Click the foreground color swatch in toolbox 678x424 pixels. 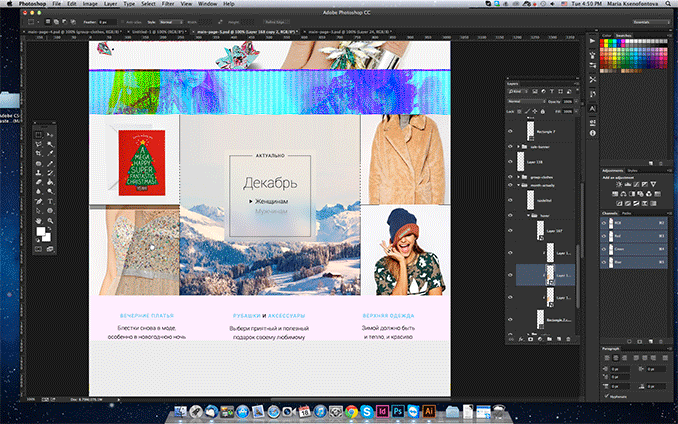tap(41, 231)
